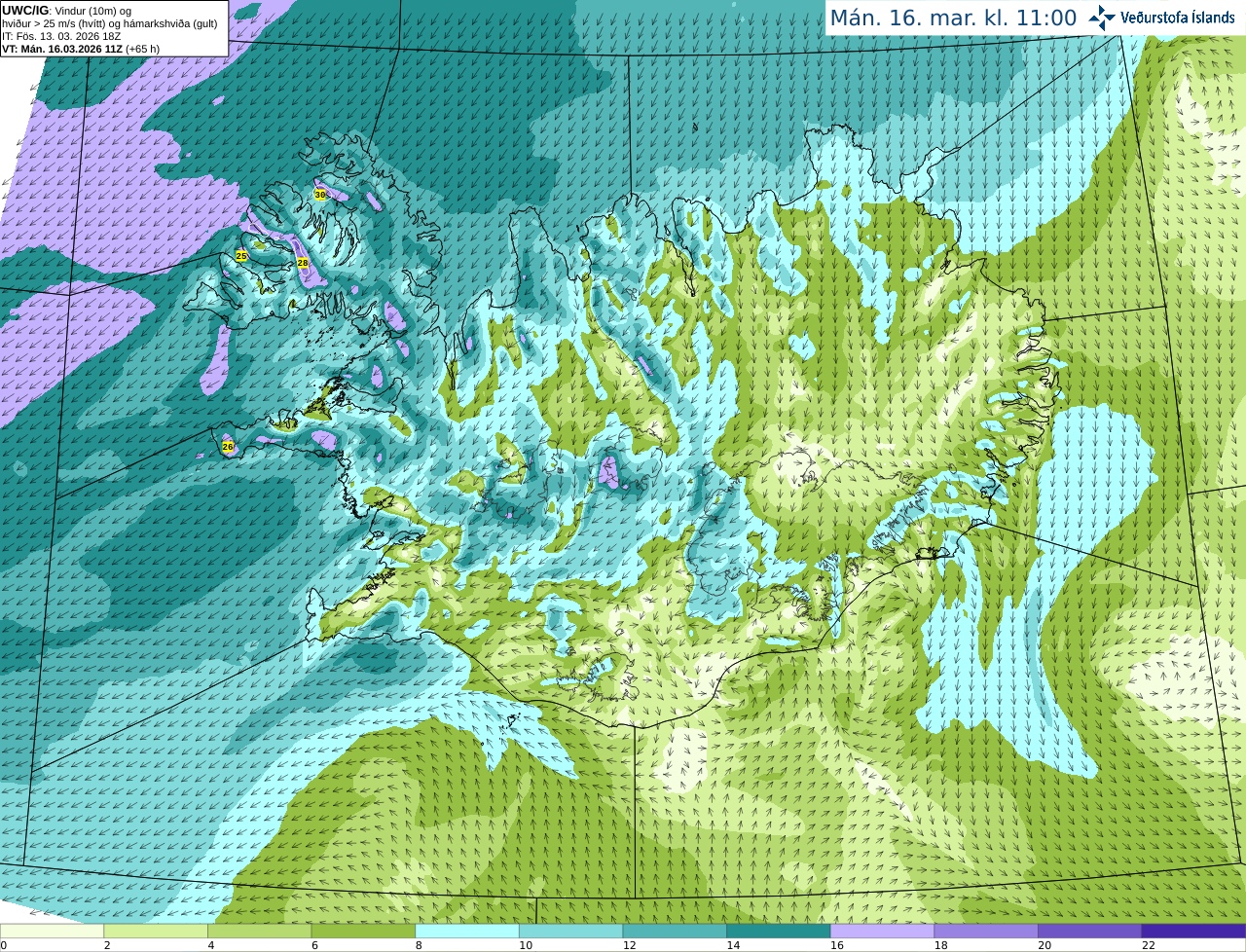Click the legend scale value '6'
This screenshot has height=952, width=1246.
click(315, 945)
